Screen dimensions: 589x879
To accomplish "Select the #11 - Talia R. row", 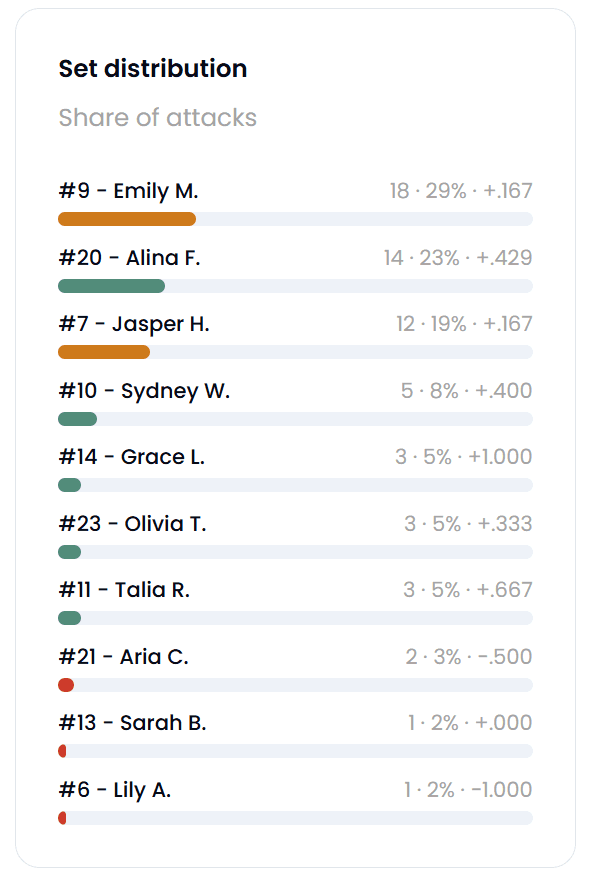I will (295, 602).
